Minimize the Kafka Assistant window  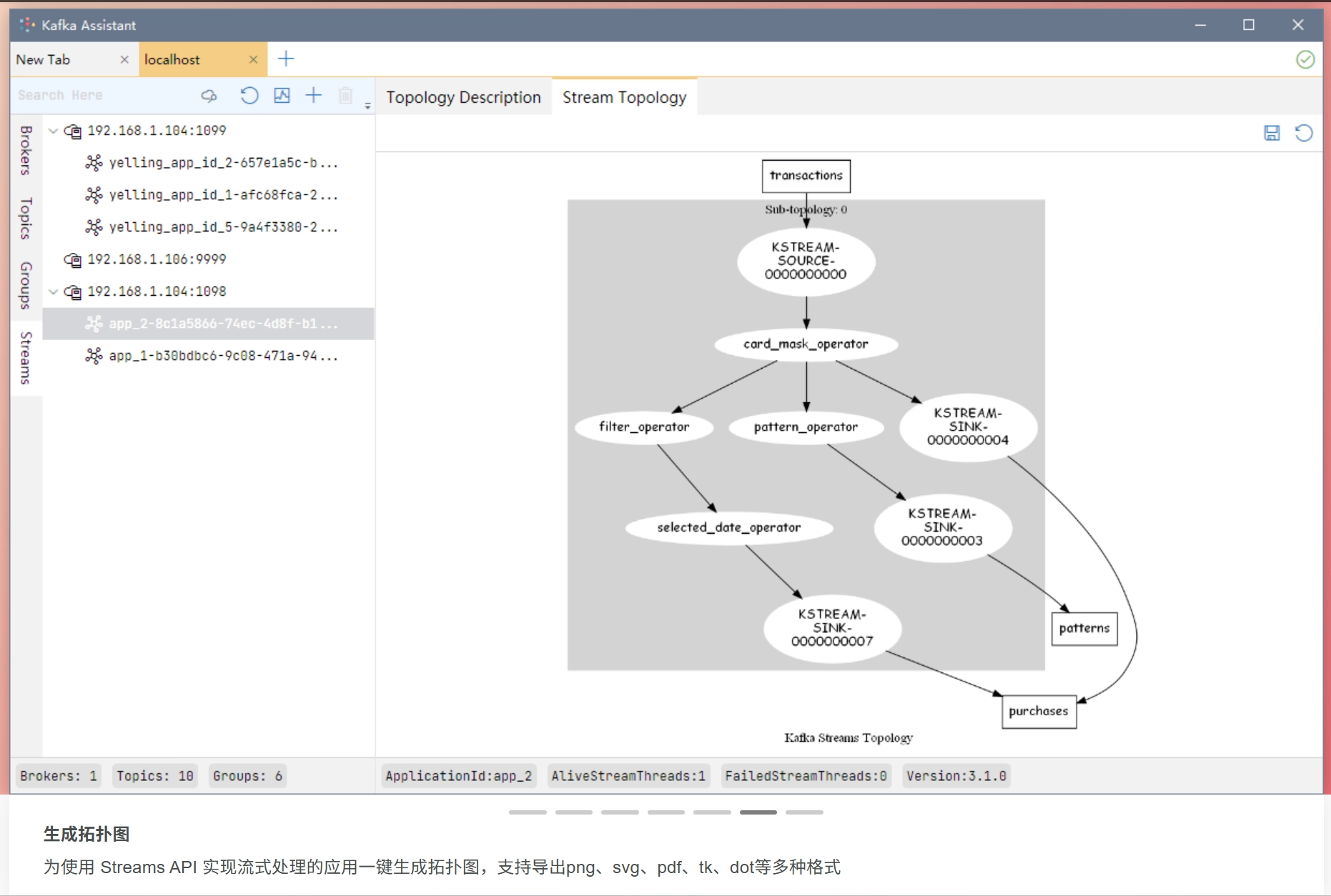point(1200,25)
